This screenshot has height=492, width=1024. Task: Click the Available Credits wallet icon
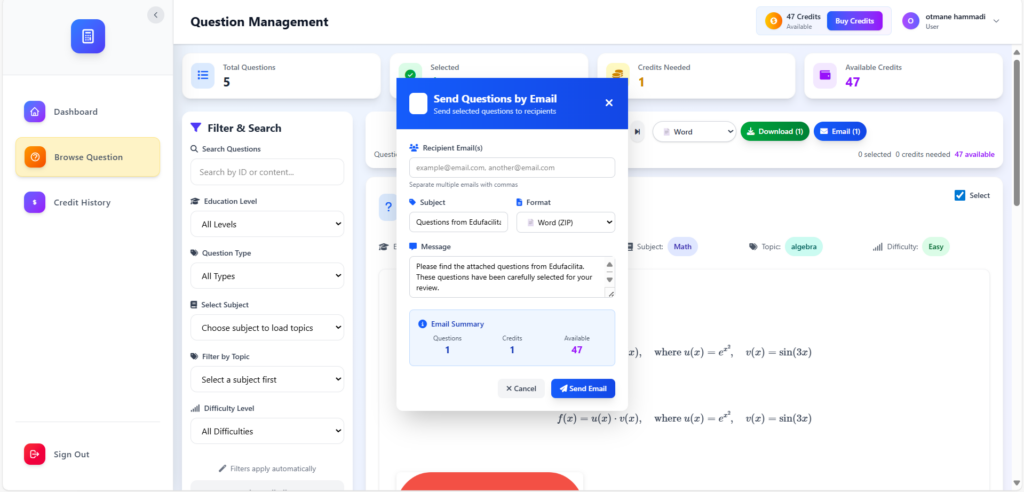825,75
